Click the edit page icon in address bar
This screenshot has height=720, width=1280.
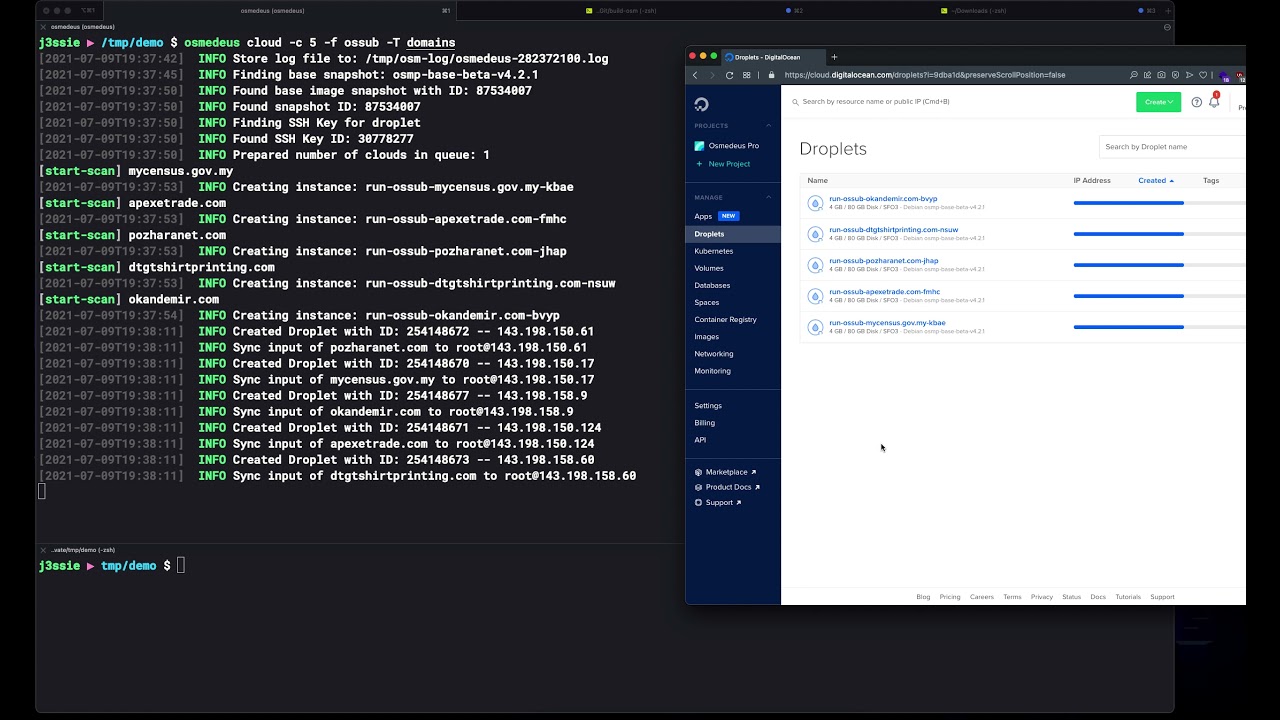(x=1147, y=75)
